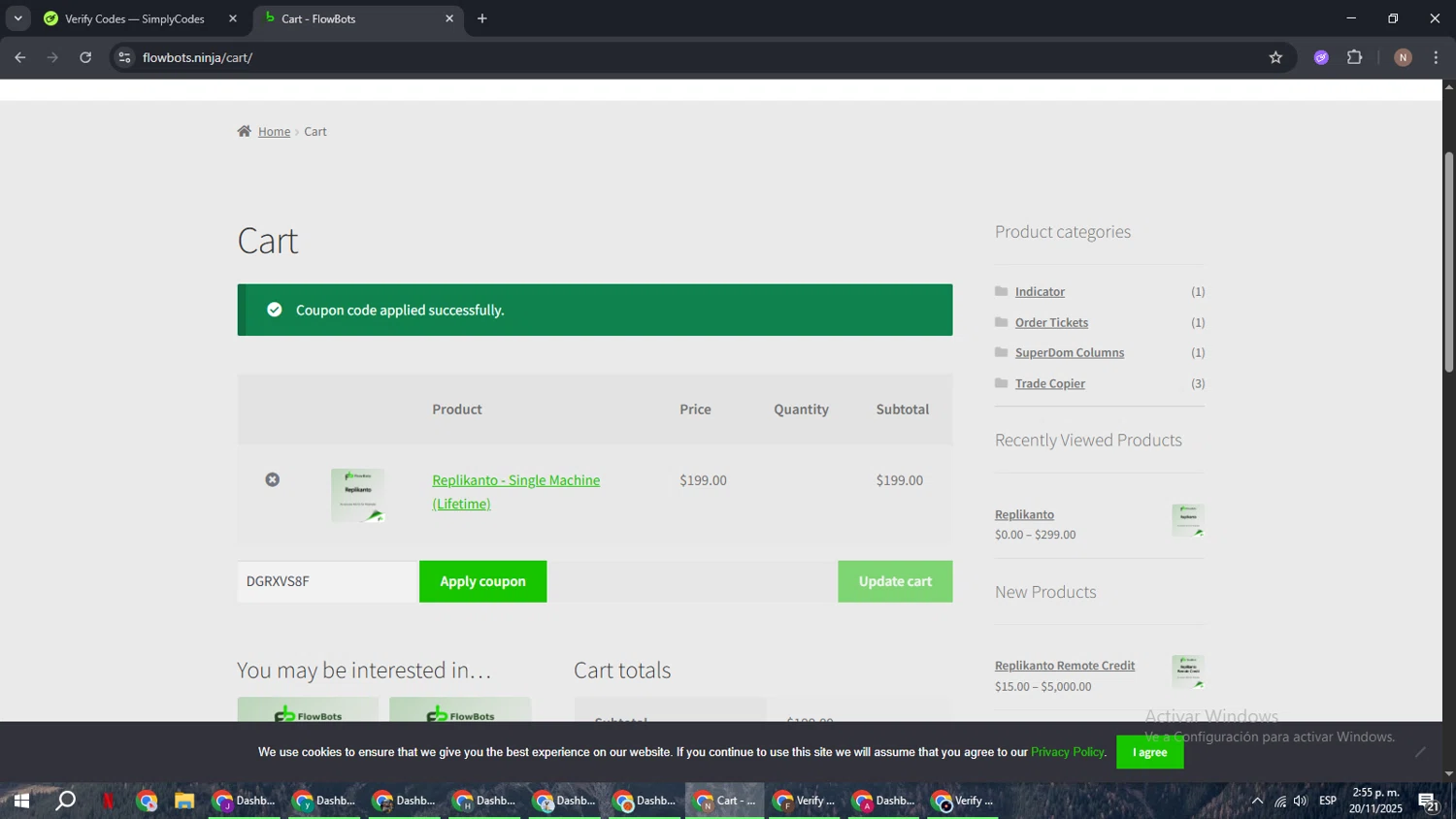This screenshot has height=819, width=1456.
Task: Open the pinned Chrome icon in taskbar
Action: pos(147,801)
